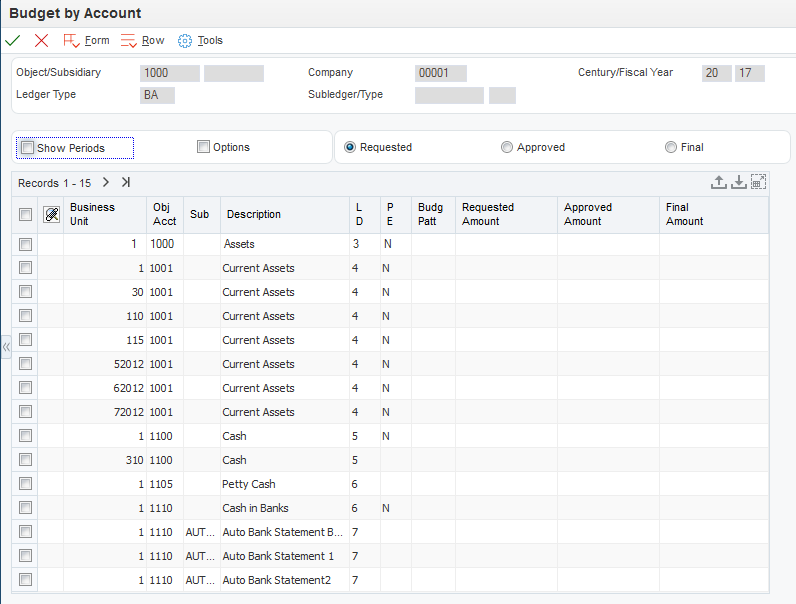Go to next page of records
This screenshot has height=604, width=796.
[105, 182]
